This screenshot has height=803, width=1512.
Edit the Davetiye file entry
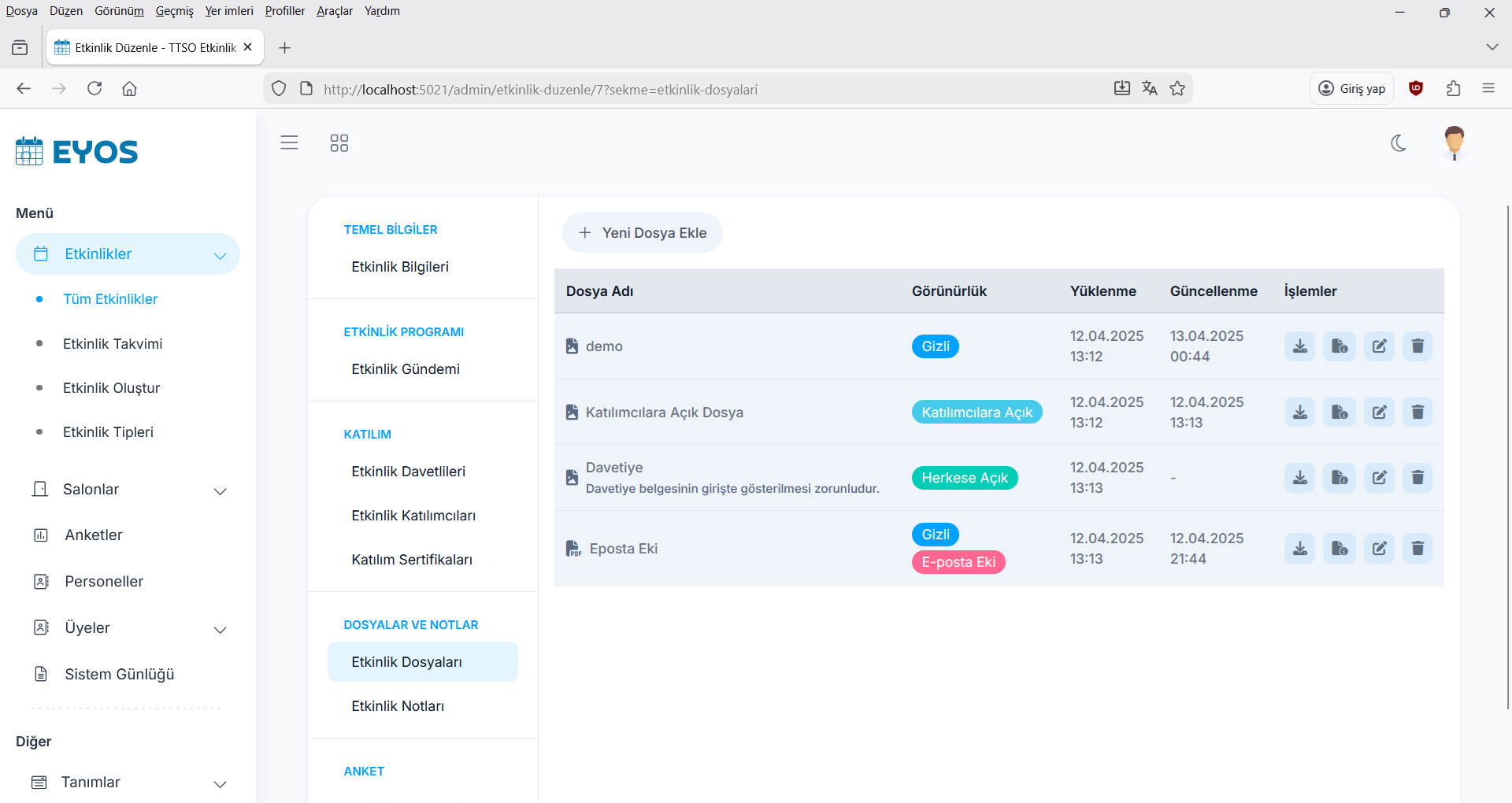coord(1379,478)
